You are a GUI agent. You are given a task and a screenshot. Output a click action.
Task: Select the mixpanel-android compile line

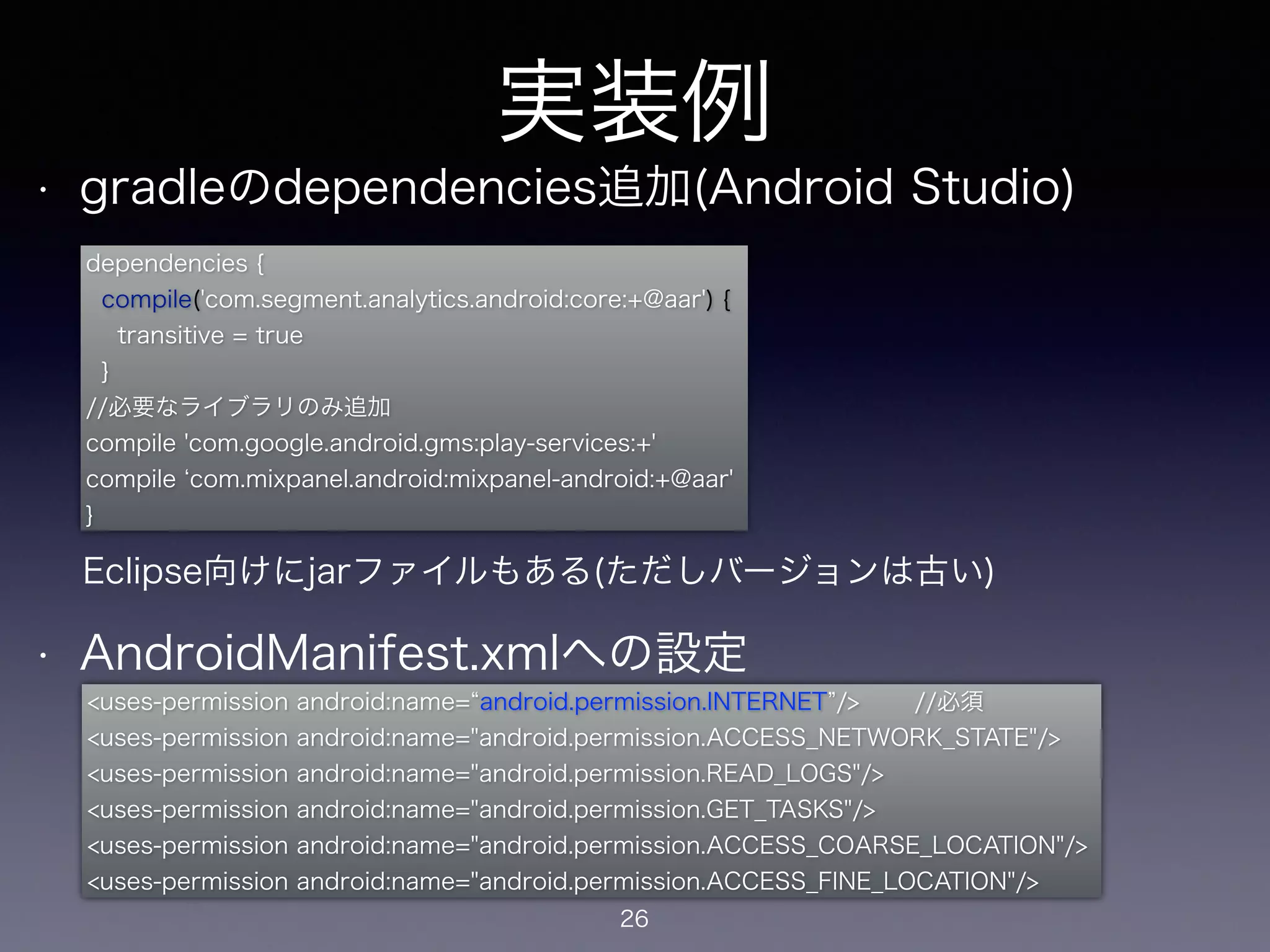point(410,479)
